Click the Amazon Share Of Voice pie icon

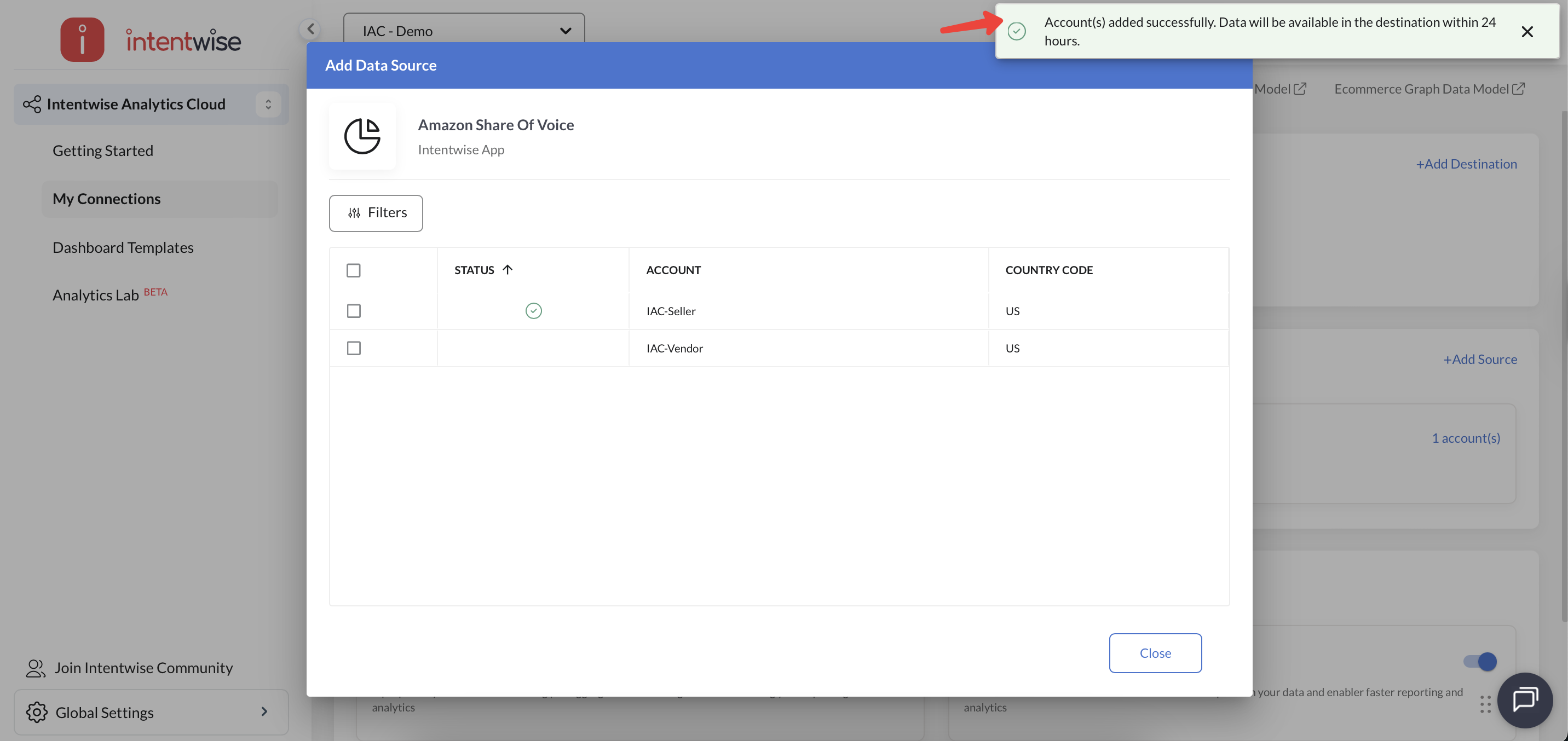[x=362, y=136]
